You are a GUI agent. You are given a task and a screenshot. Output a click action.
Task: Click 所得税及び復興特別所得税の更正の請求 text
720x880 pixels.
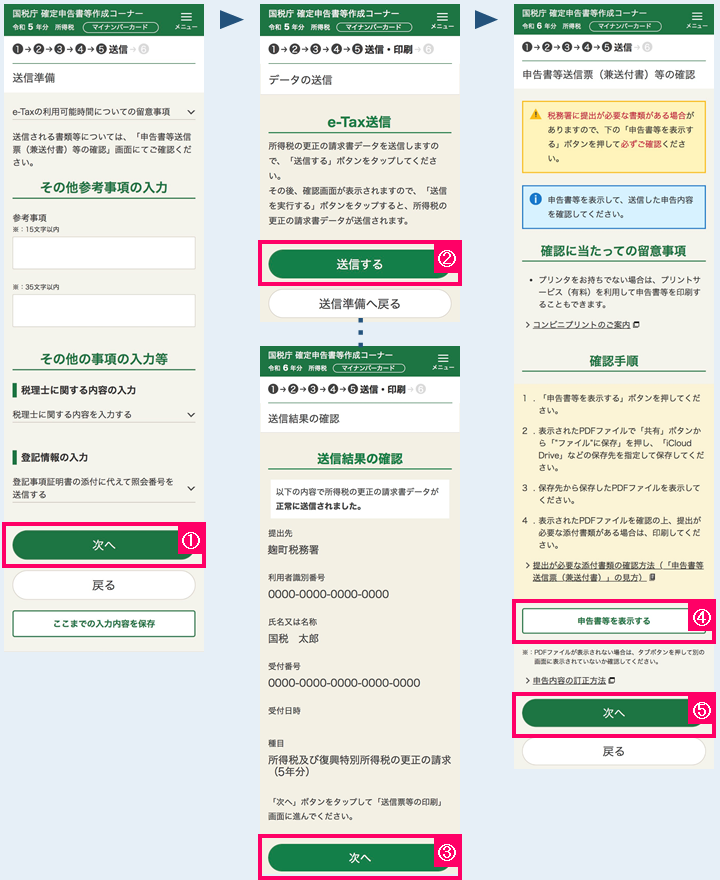(360, 766)
